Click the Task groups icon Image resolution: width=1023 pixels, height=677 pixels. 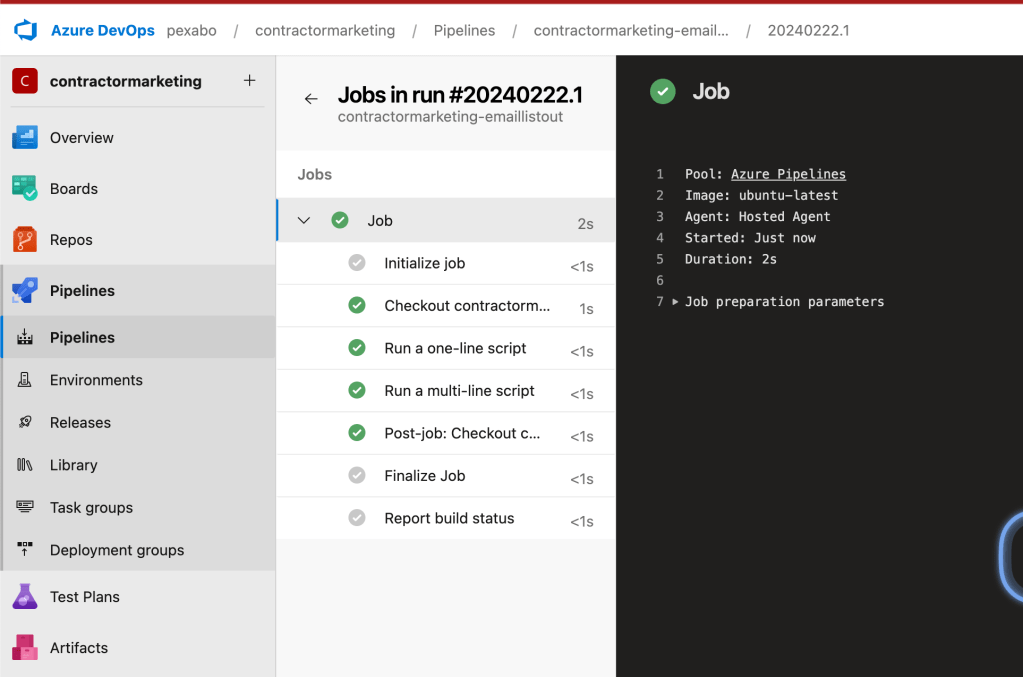coord(25,507)
